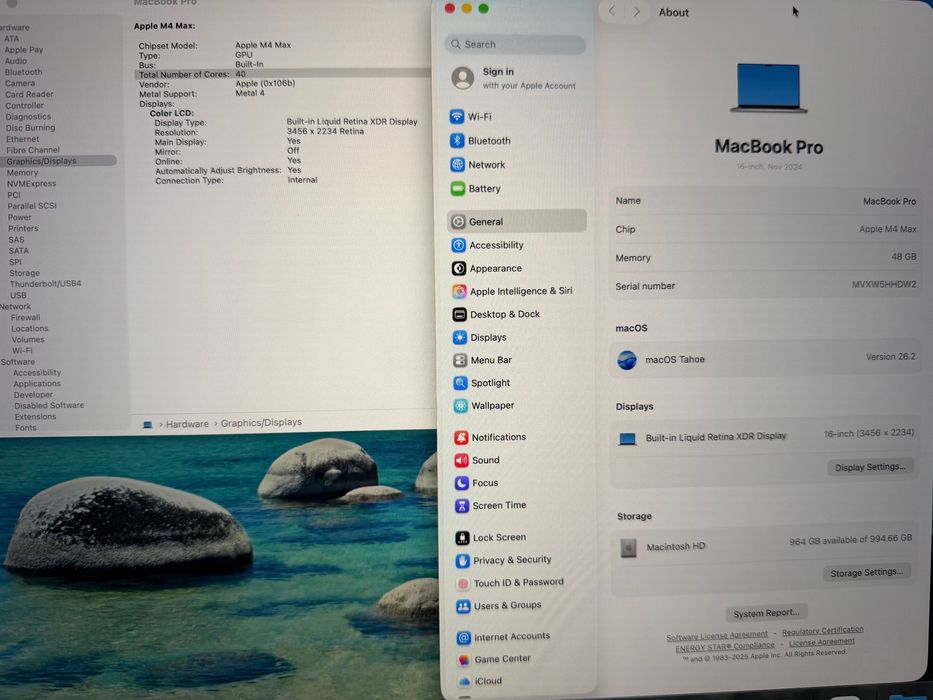933x700 pixels.
Task: Open Wi-Fi settings icon in sidebar
Action: coord(456,117)
